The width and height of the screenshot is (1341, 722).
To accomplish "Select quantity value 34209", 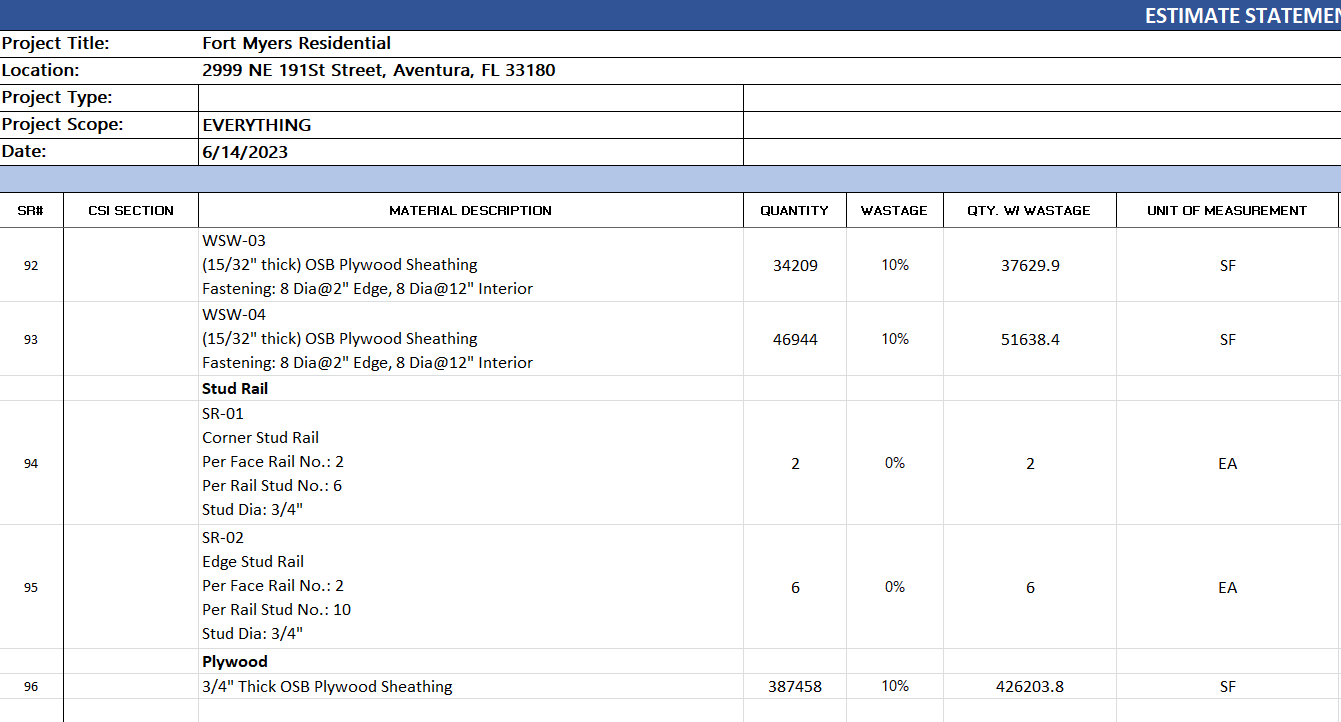I will click(795, 265).
